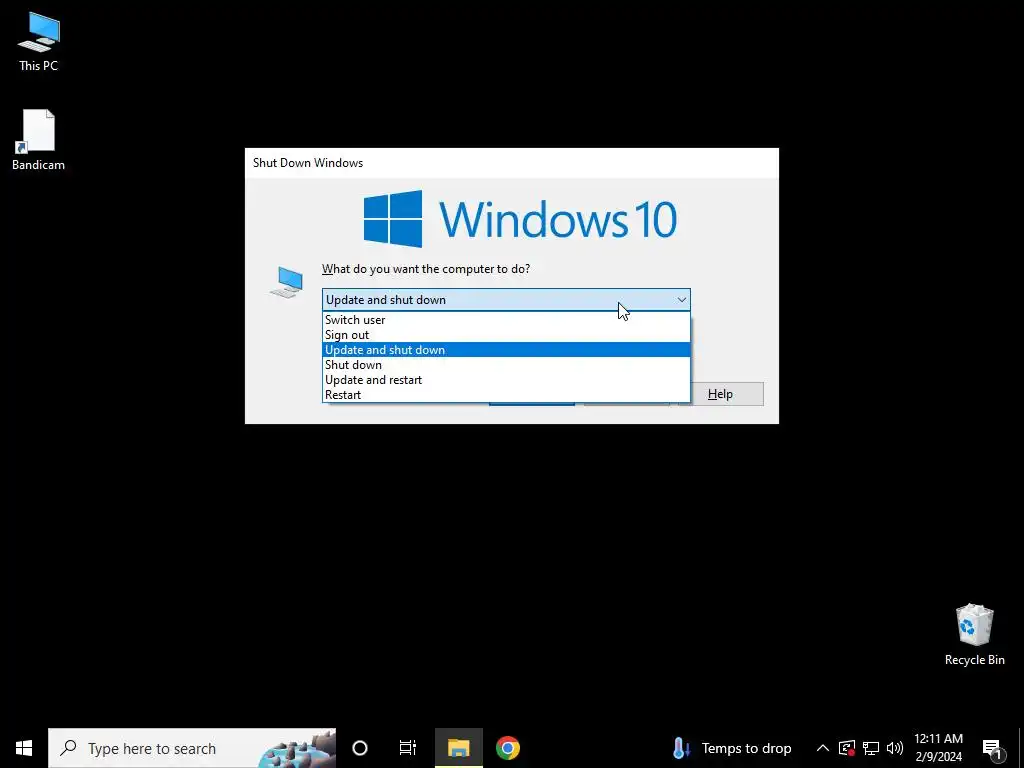Select Update and restart option

click(506, 380)
